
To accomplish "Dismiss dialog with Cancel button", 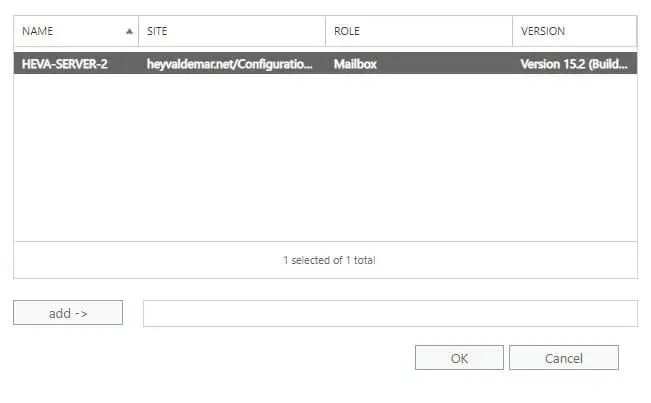I will 564,358.
